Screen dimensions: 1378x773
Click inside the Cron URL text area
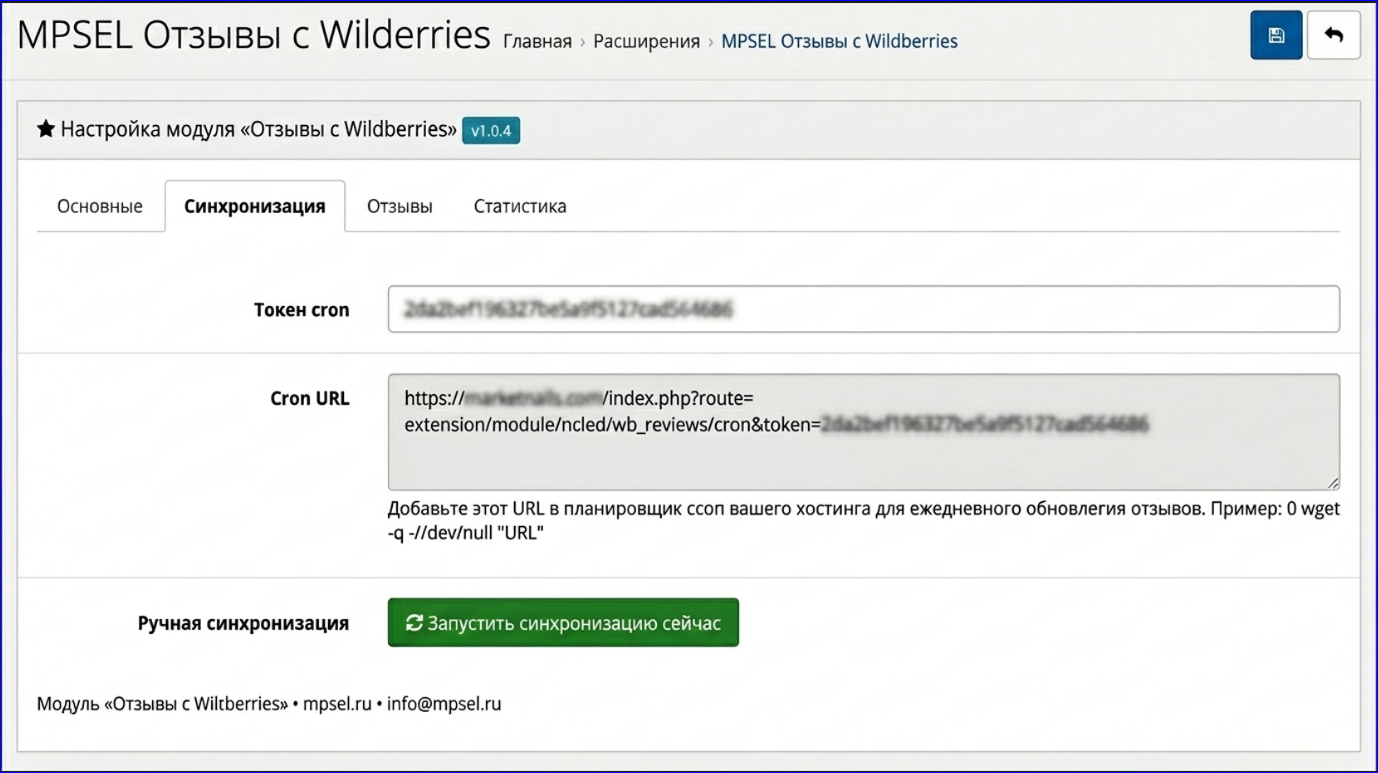tap(864, 432)
